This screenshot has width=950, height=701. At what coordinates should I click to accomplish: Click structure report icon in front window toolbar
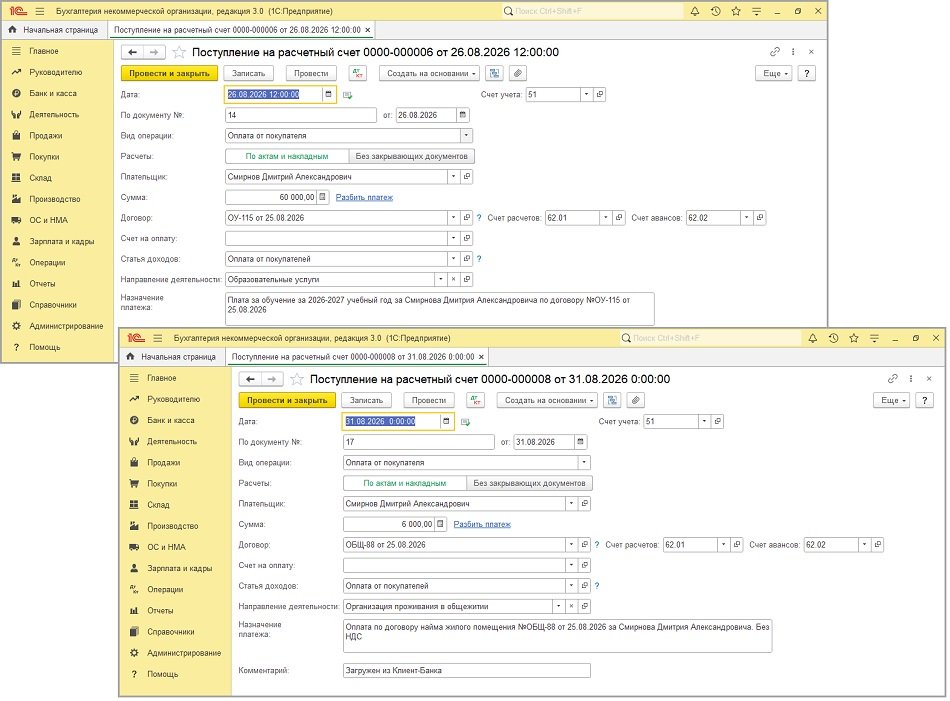click(613, 400)
